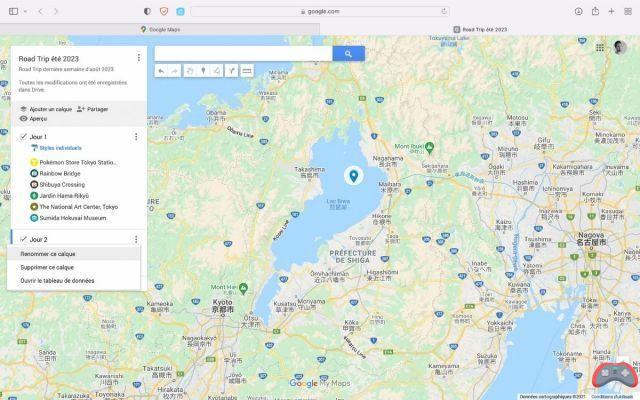Open a new tab with plus icon

611,11
